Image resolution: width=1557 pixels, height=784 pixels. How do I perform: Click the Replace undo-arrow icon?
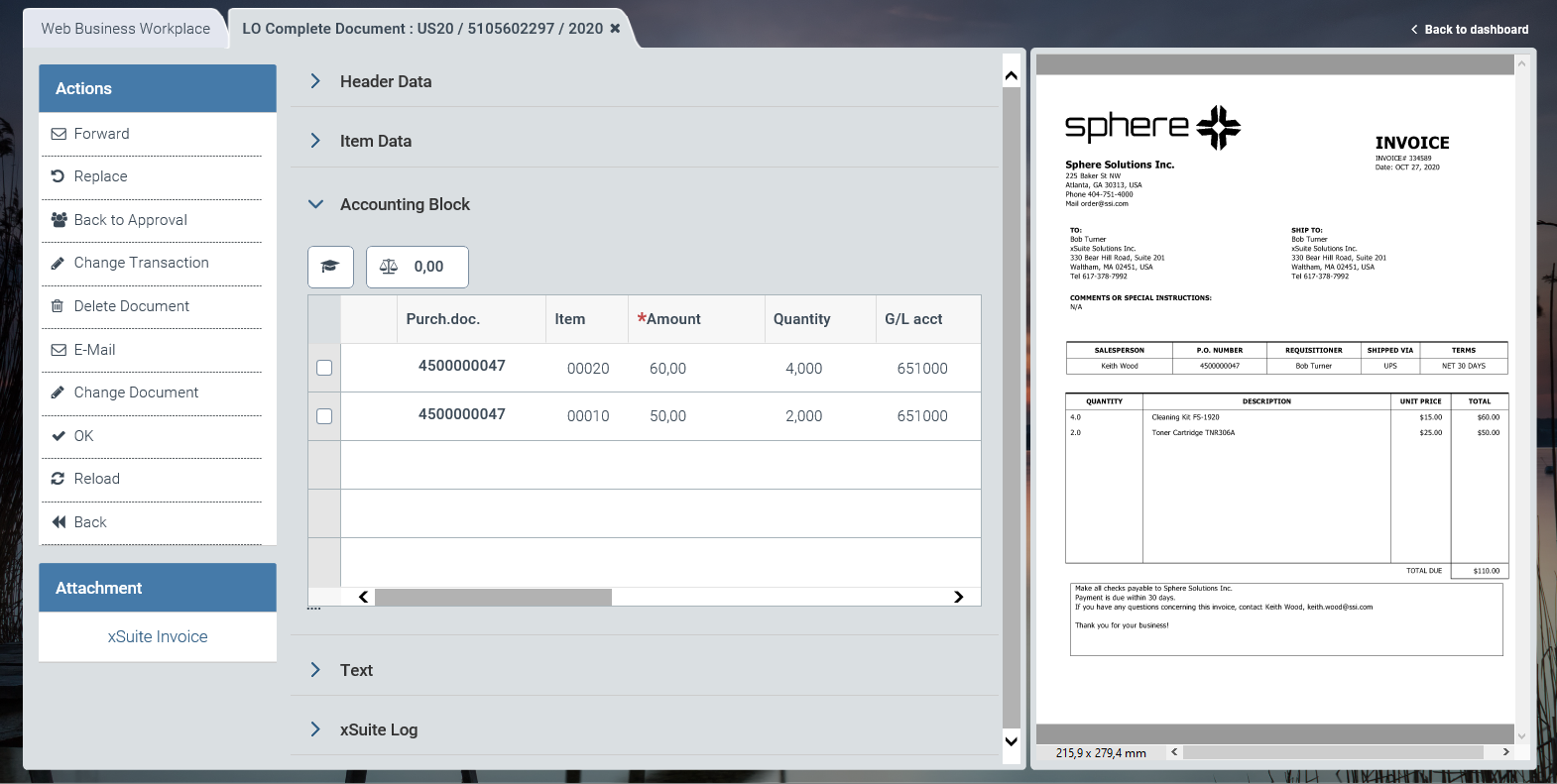[x=59, y=176]
